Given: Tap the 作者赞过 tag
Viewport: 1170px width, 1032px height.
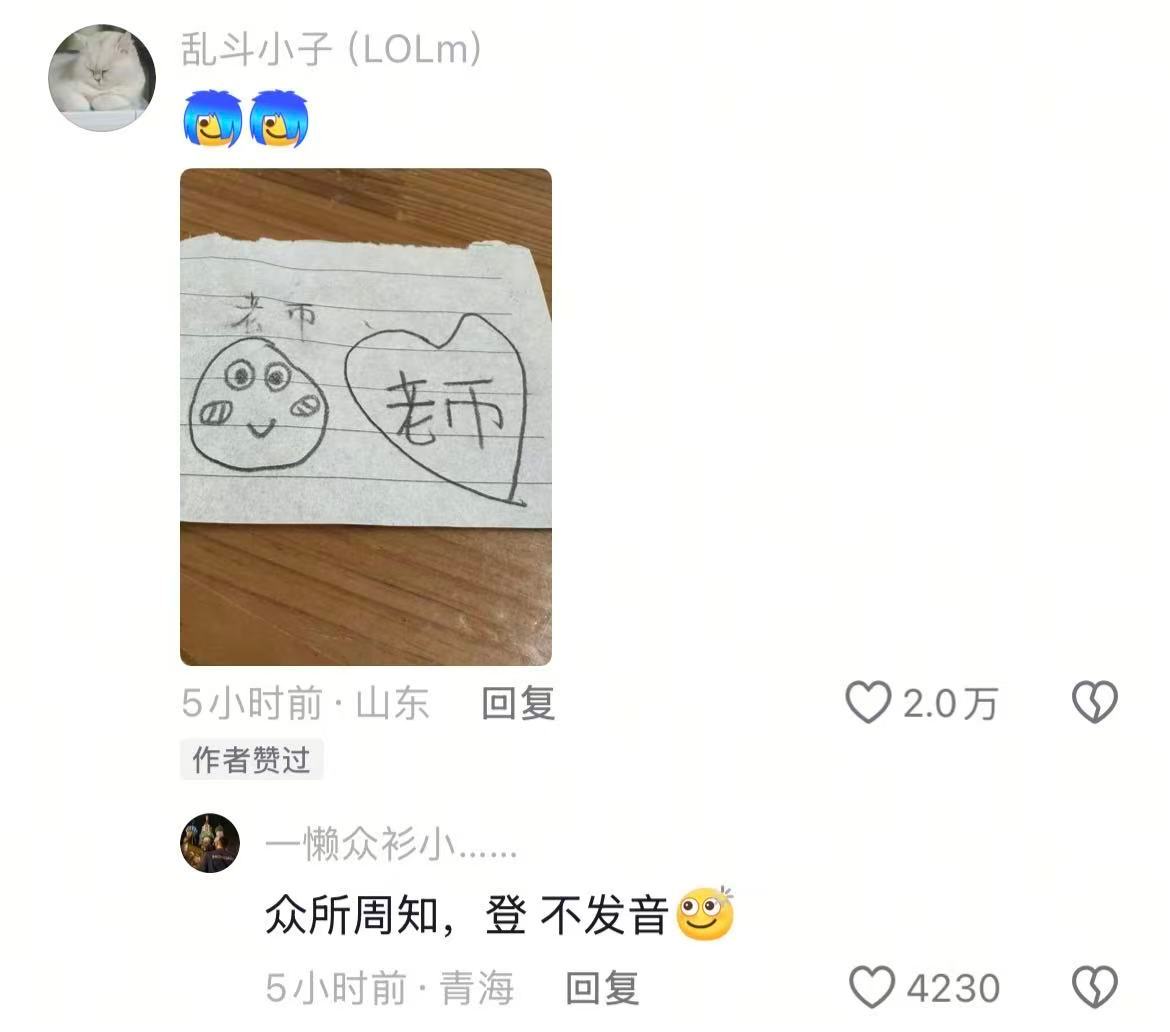Looking at the screenshot, I should (x=251, y=760).
